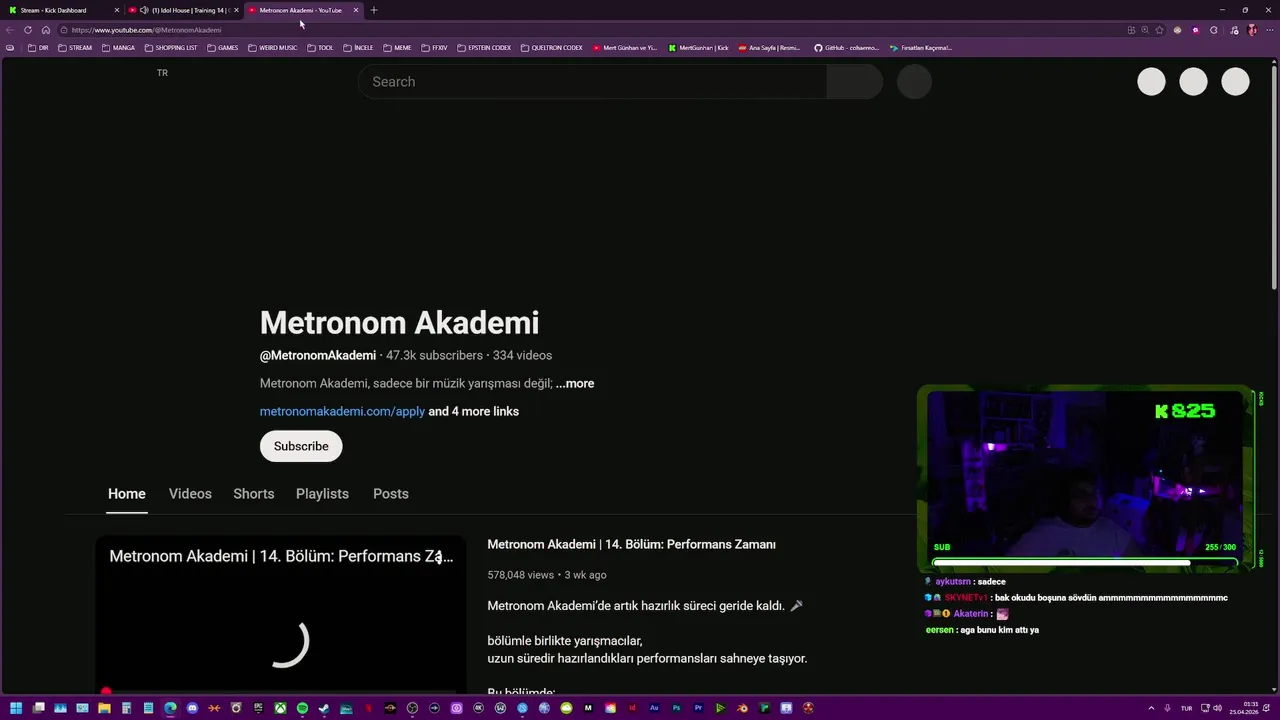Open Blender from the taskbar
Image resolution: width=1280 pixels, height=720 pixels.
click(x=743, y=708)
